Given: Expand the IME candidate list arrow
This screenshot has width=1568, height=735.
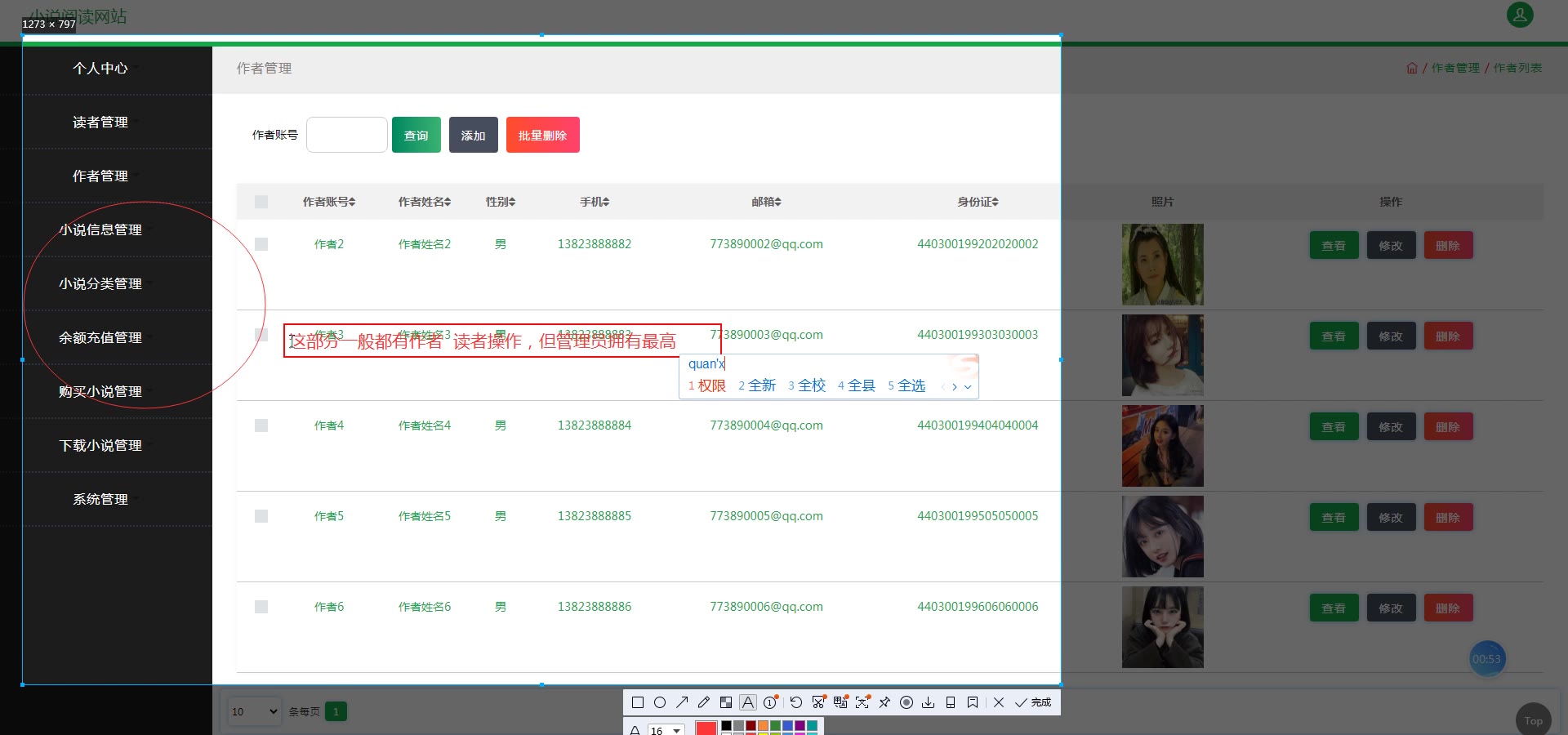Looking at the screenshot, I should (968, 387).
